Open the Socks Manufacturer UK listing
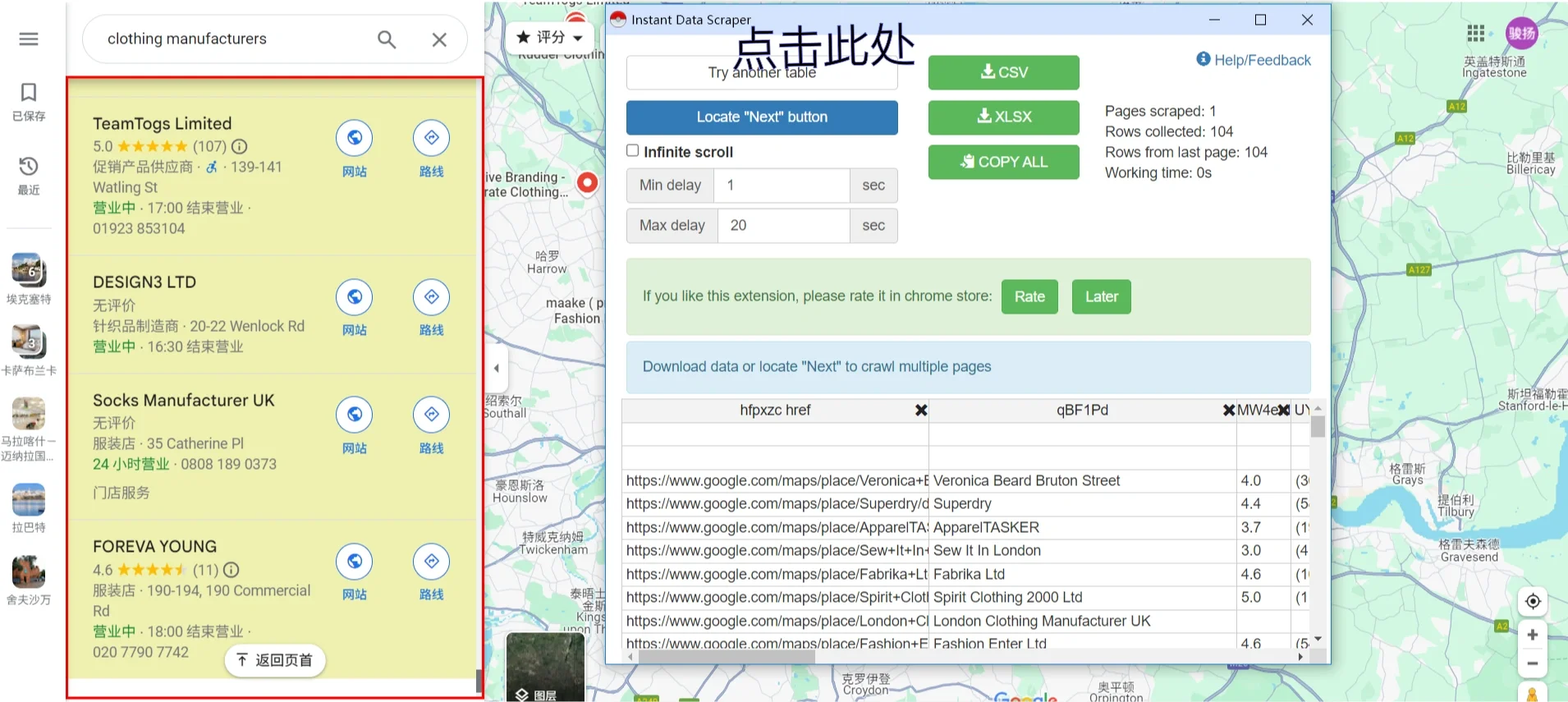Viewport: 1568px width, 702px height. [x=184, y=400]
